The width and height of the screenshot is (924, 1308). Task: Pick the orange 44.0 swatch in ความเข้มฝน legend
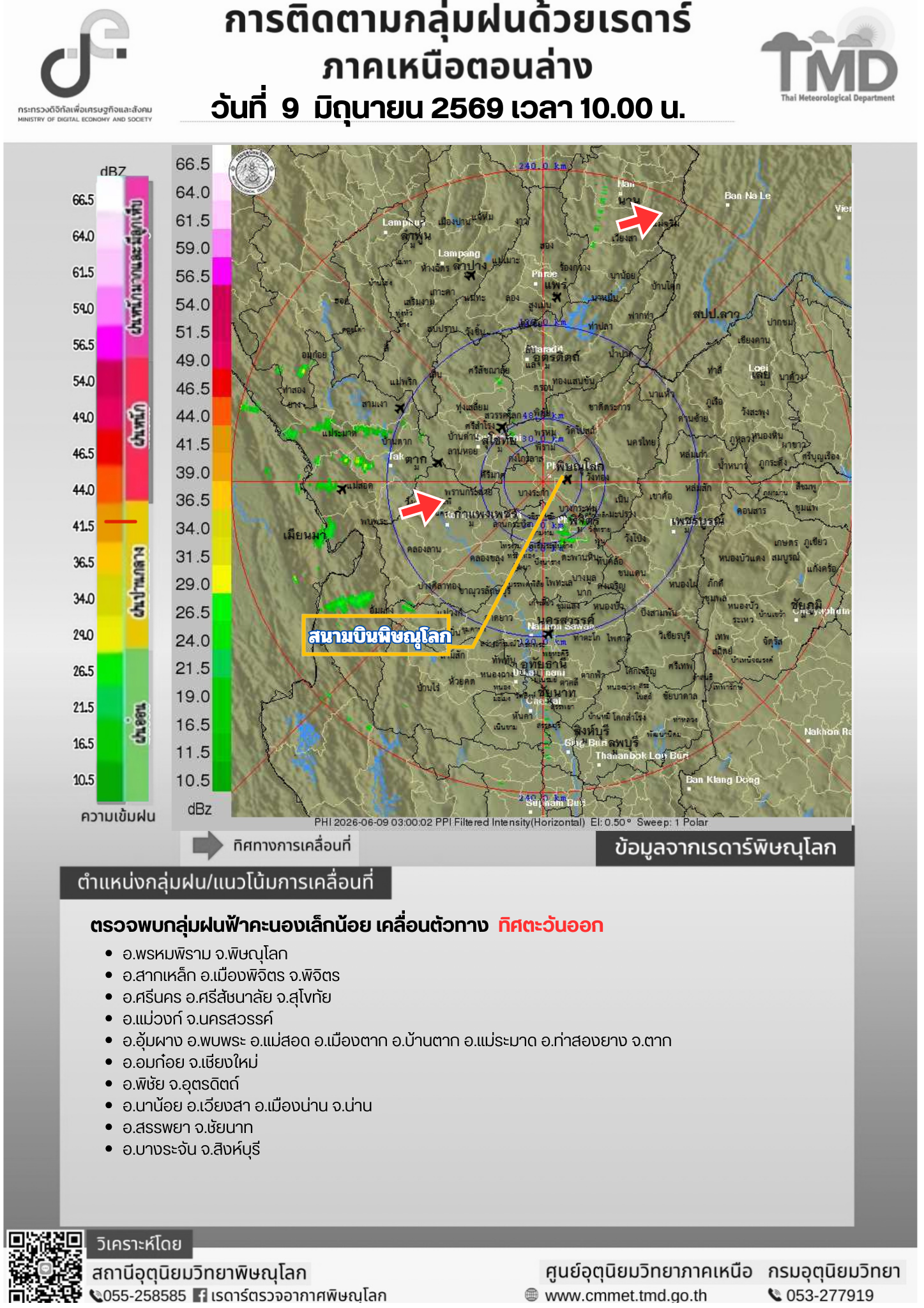click(x=110, y=485)
